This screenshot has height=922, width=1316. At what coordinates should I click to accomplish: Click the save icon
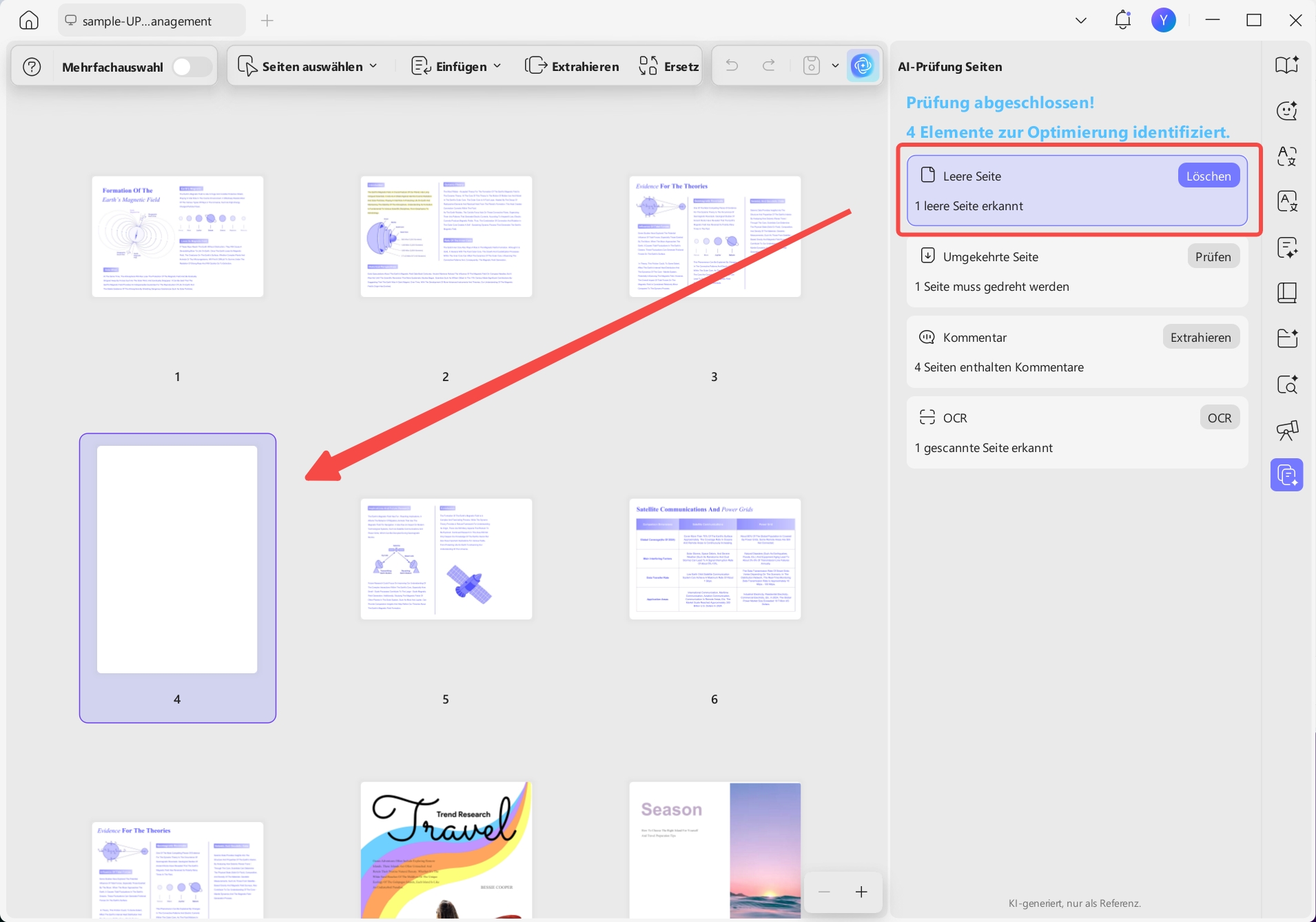pos(812,66)
